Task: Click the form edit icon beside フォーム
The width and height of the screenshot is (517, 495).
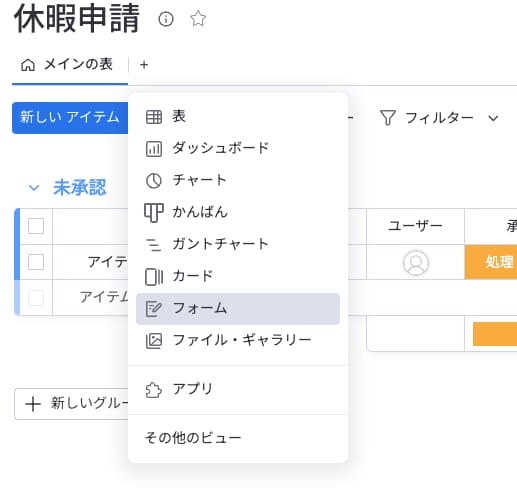Action: tap(154, 309)
